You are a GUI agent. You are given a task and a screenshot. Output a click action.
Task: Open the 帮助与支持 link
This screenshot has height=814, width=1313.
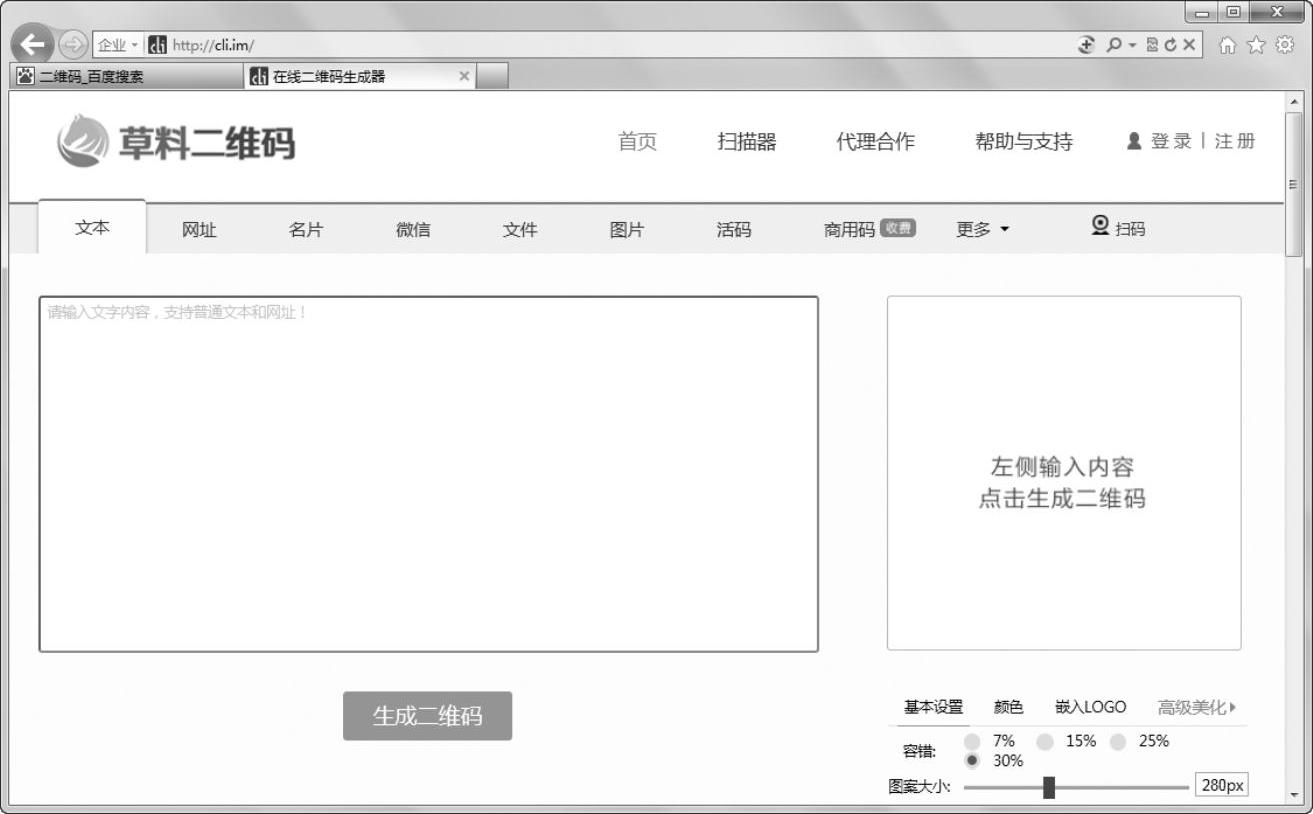point(1023,142)
